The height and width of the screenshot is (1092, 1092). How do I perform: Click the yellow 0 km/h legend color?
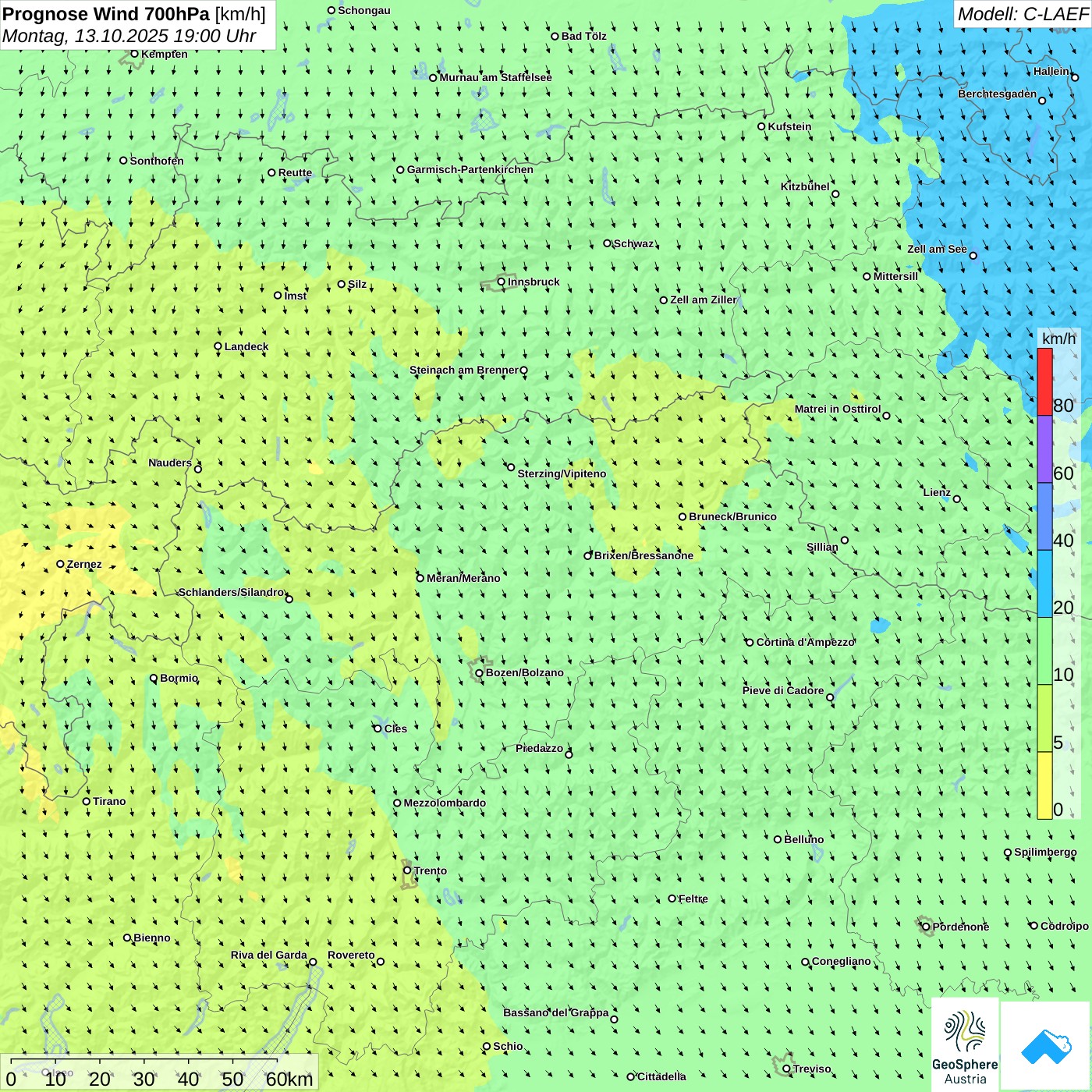(x=1044, y=785)
